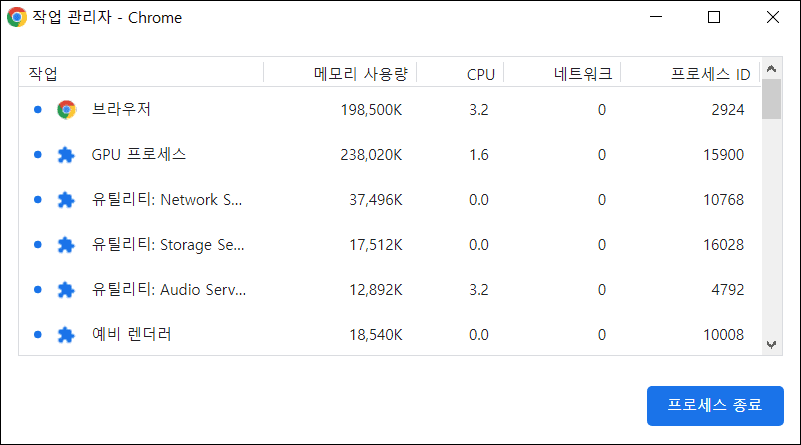The image size is (801, 445).
Task: Click the CPU value 3.2 in 브라우저 row
Action: tap(479, 110)
